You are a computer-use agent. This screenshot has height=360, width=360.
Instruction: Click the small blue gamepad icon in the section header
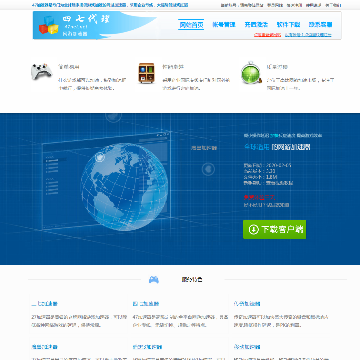(x=154, y=280)
